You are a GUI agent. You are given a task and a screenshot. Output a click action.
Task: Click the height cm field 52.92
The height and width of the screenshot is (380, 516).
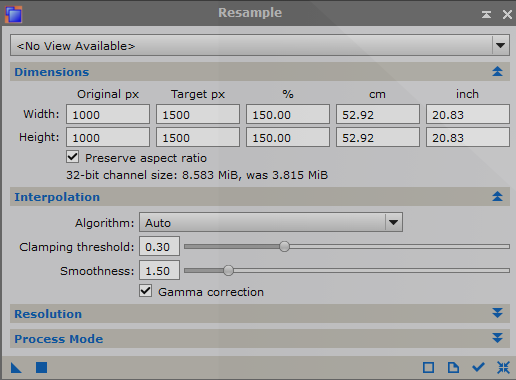378,137
